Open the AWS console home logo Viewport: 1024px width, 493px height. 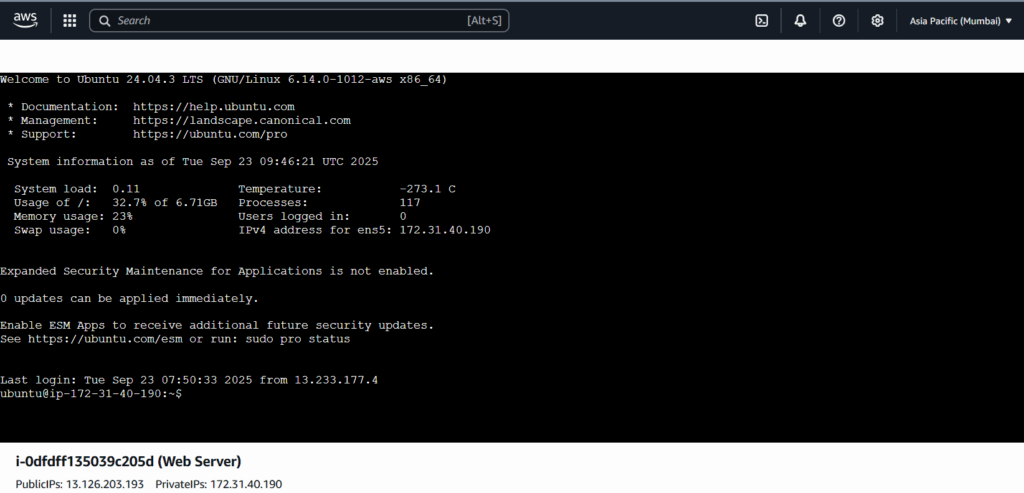tap(25, 20)
